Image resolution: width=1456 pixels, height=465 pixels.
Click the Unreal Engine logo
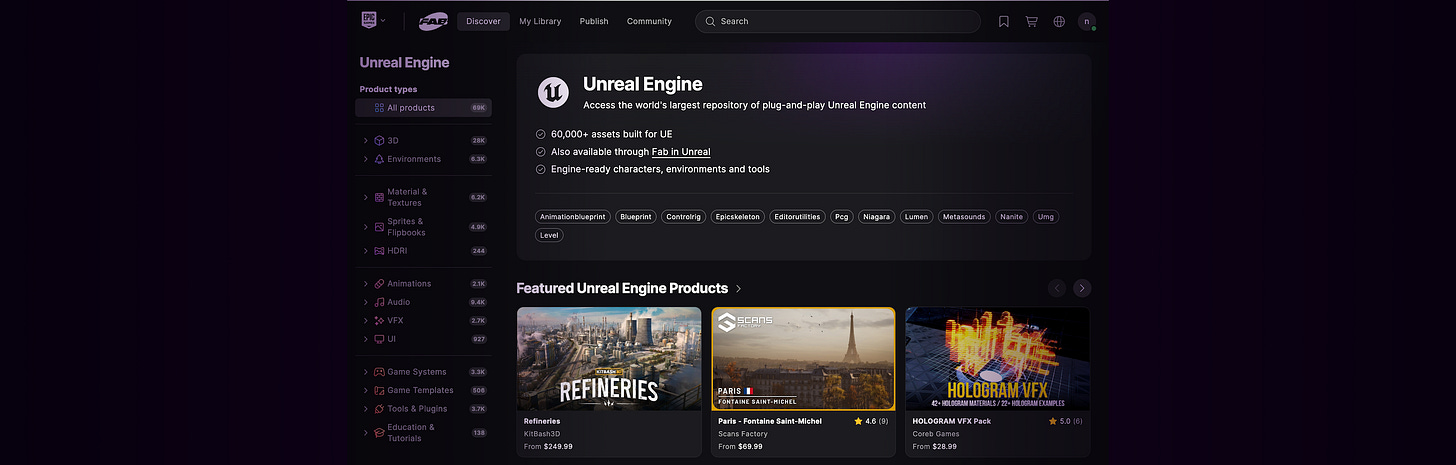click(x=553, y=92)
